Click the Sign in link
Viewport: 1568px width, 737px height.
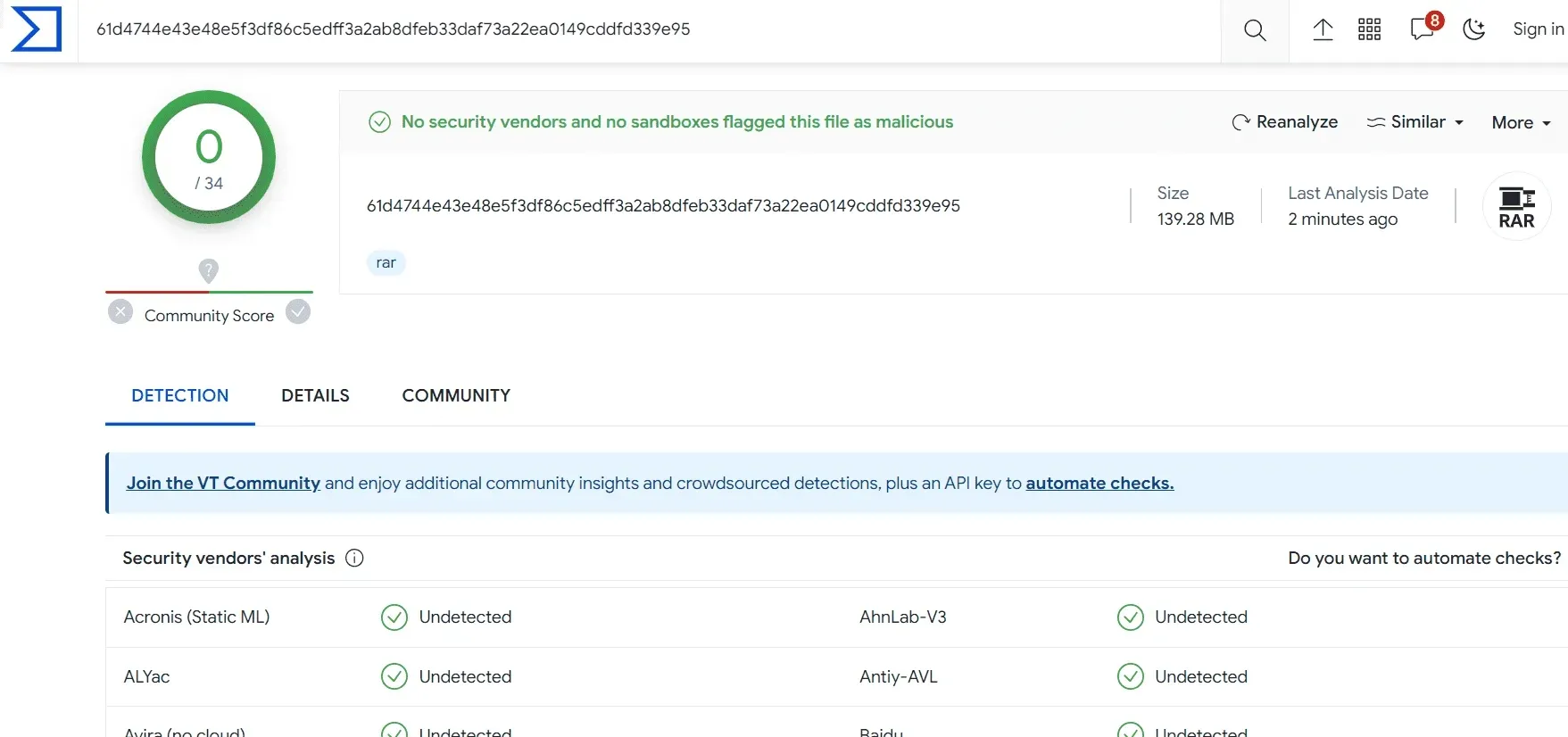(x=1539, y=29)
